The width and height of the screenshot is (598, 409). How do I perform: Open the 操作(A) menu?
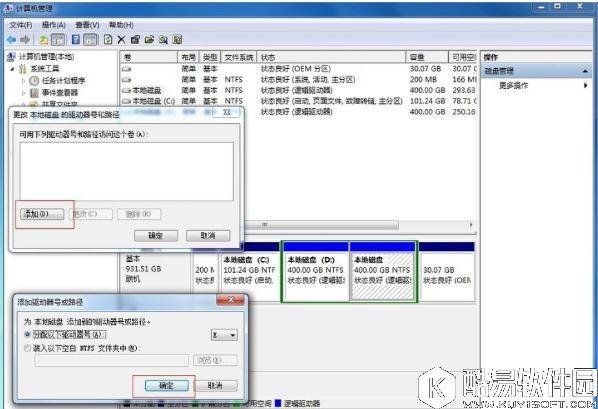click(x=53, y=25)
